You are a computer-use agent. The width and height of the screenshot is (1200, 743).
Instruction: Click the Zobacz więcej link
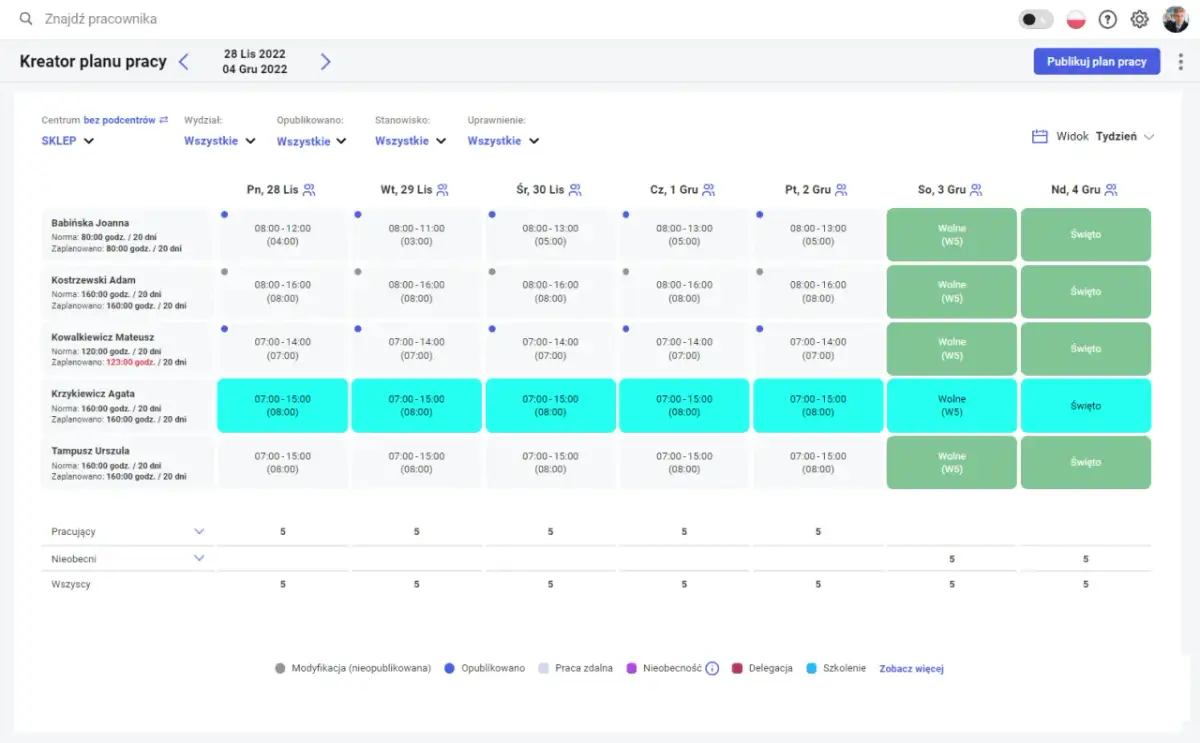(911, 669)
